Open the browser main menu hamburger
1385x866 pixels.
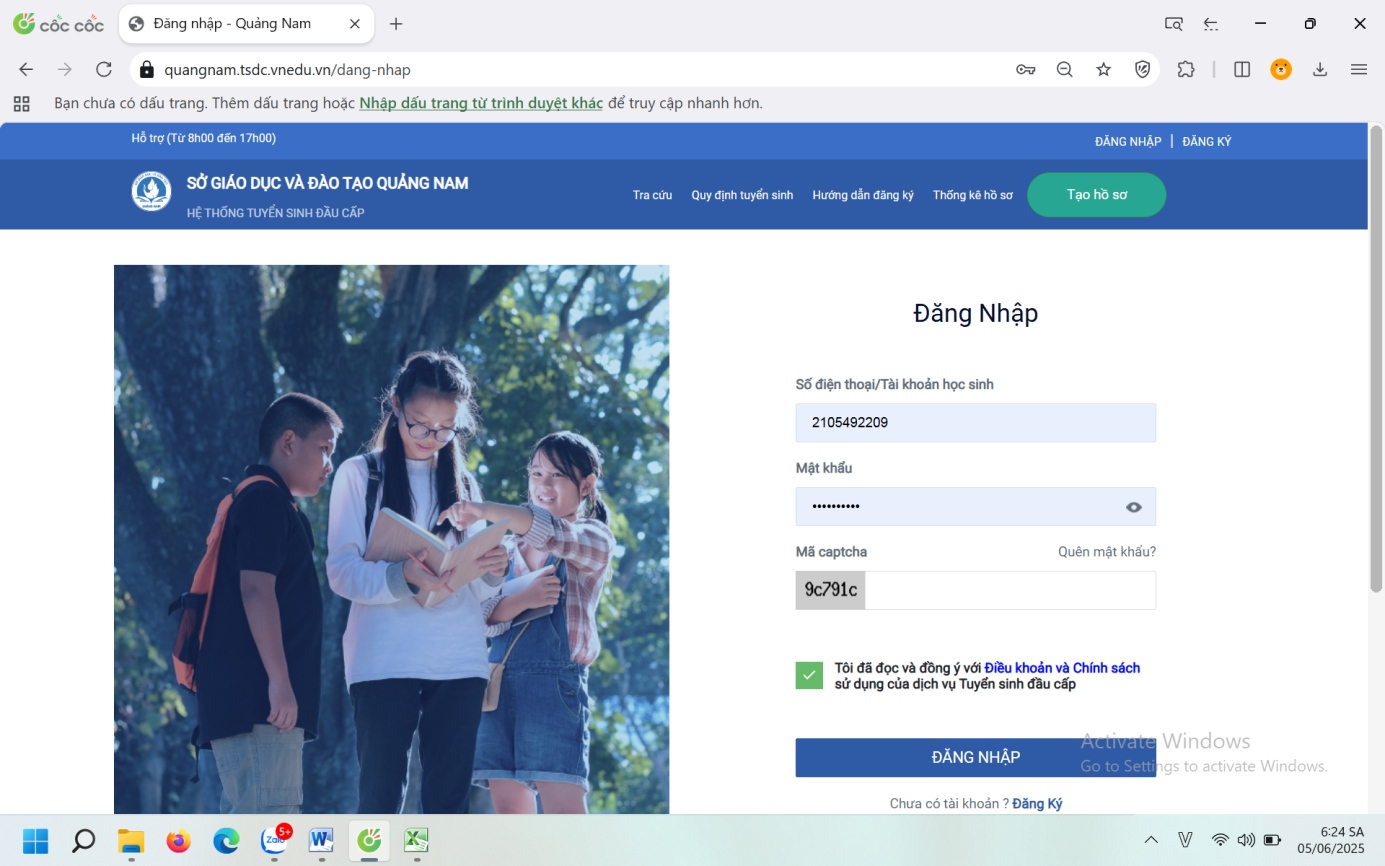tap(1358, 70)
